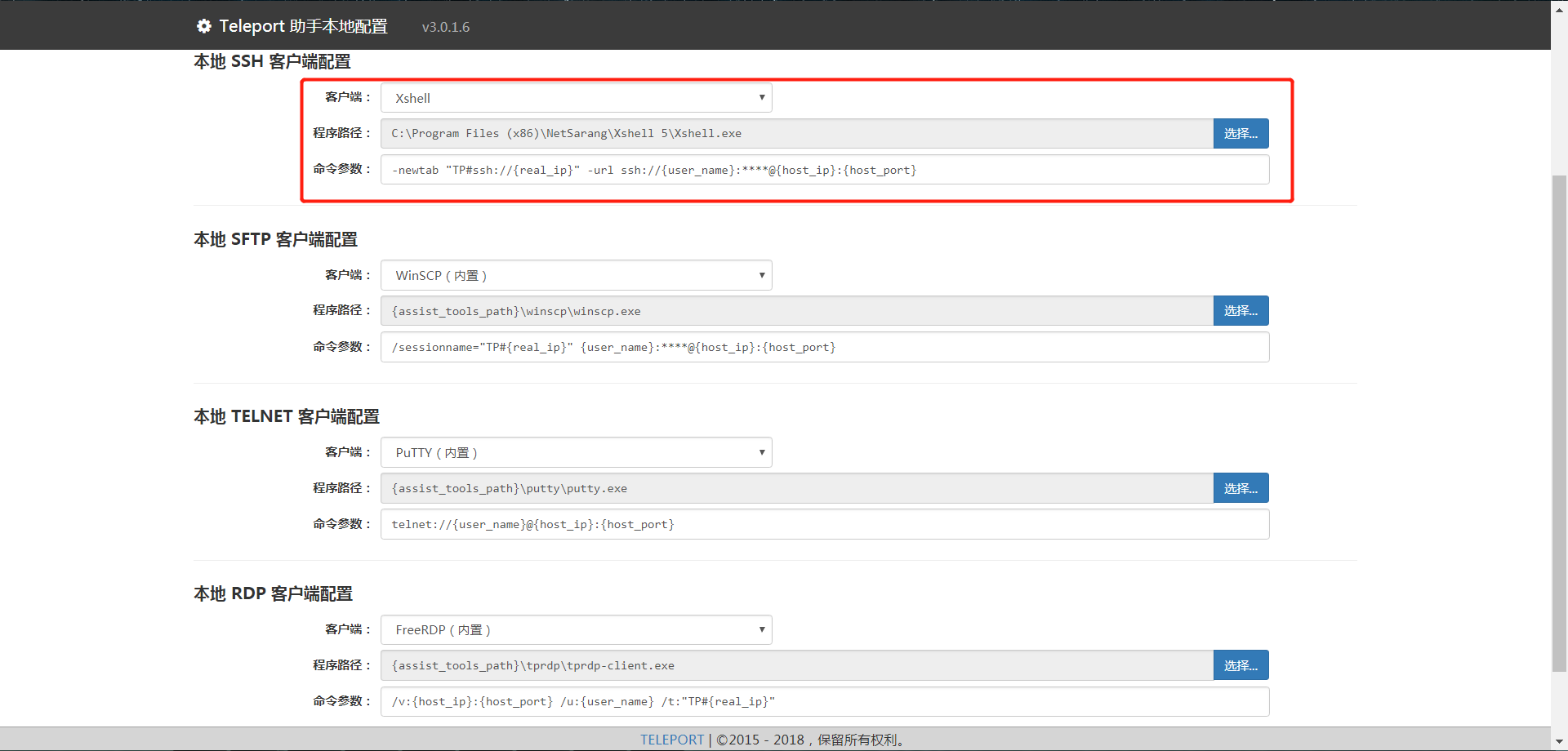Click 选择... button for putty.exe path

pos(1241,488)
